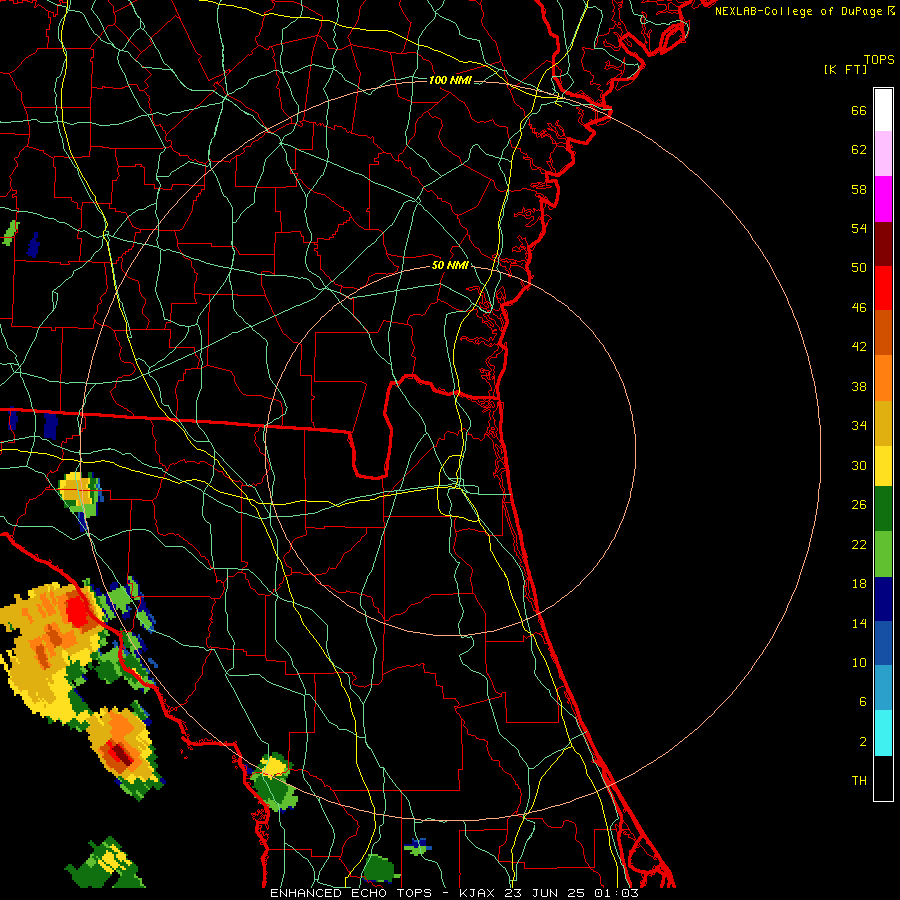
Task: Click the "50" legend value
Action: (x=859, y=268)
